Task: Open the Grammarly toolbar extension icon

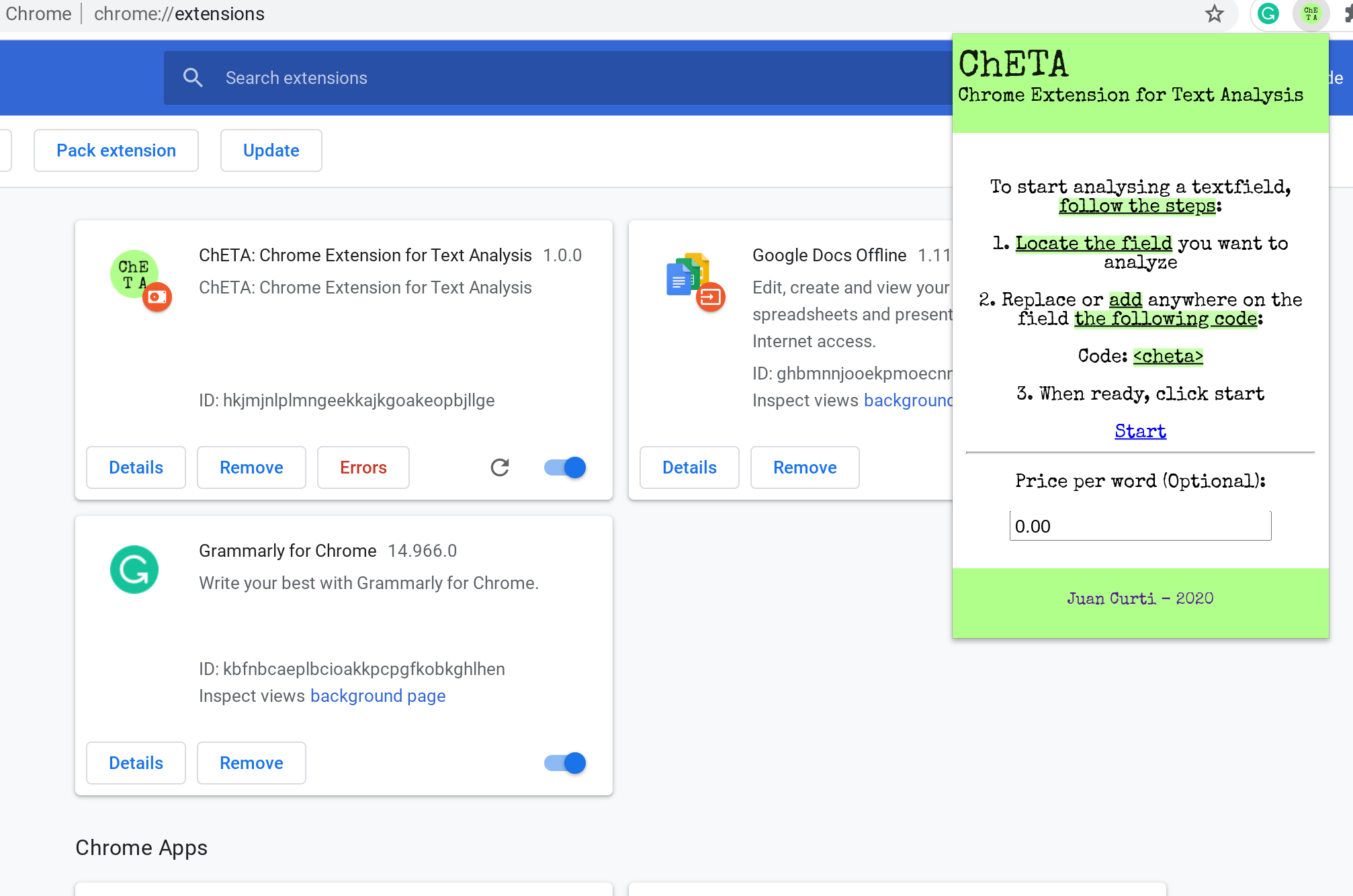Action: tap(1268, 14)
